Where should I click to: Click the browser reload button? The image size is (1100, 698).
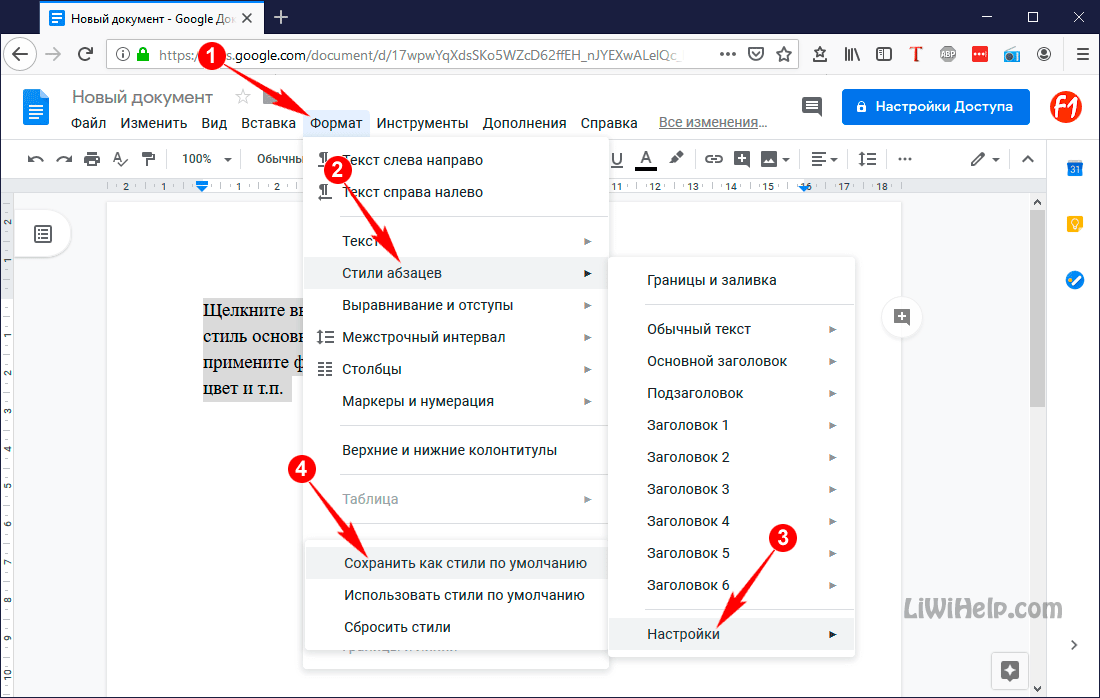point(85,54)
